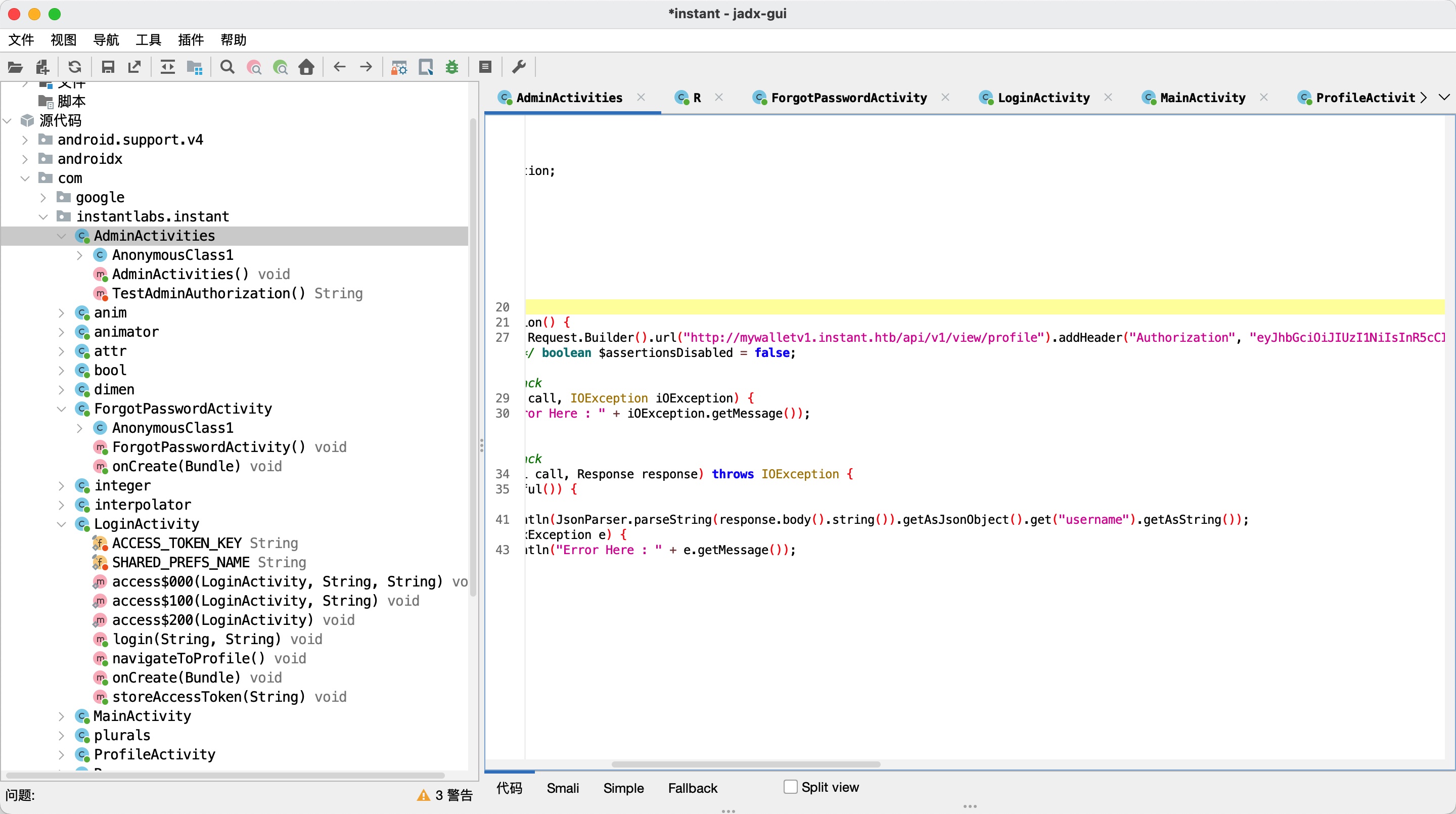This screenshot has height=814, width=1456.
Task: Select TestAdminAuthorization() method in tree
Action: (x=209, y=293)
